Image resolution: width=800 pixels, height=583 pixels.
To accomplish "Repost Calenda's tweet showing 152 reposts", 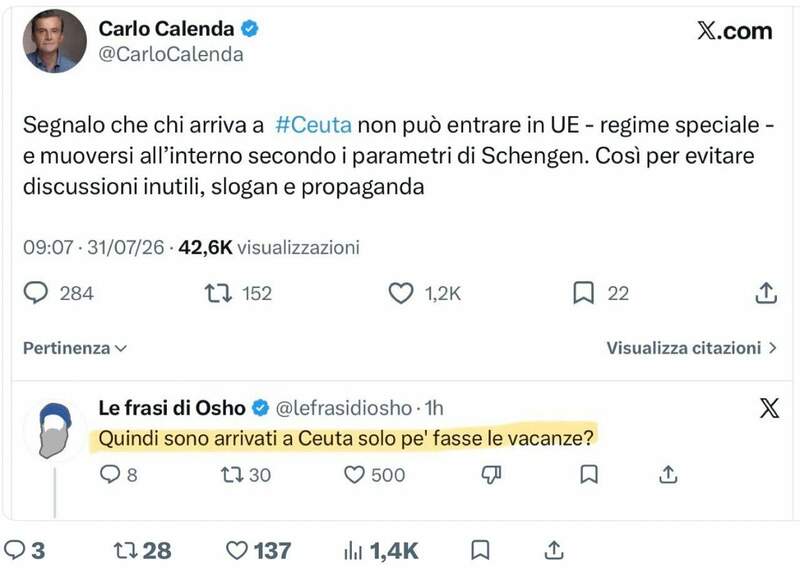I will 218,293.
